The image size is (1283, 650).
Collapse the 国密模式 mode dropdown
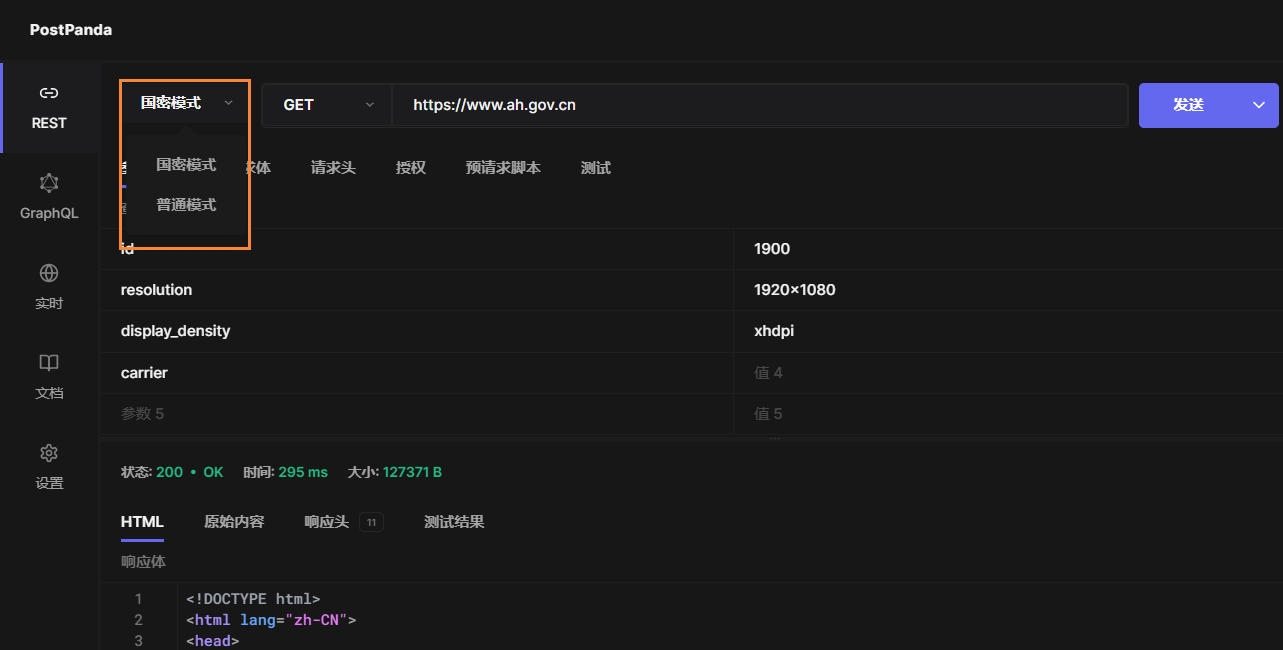184,102
